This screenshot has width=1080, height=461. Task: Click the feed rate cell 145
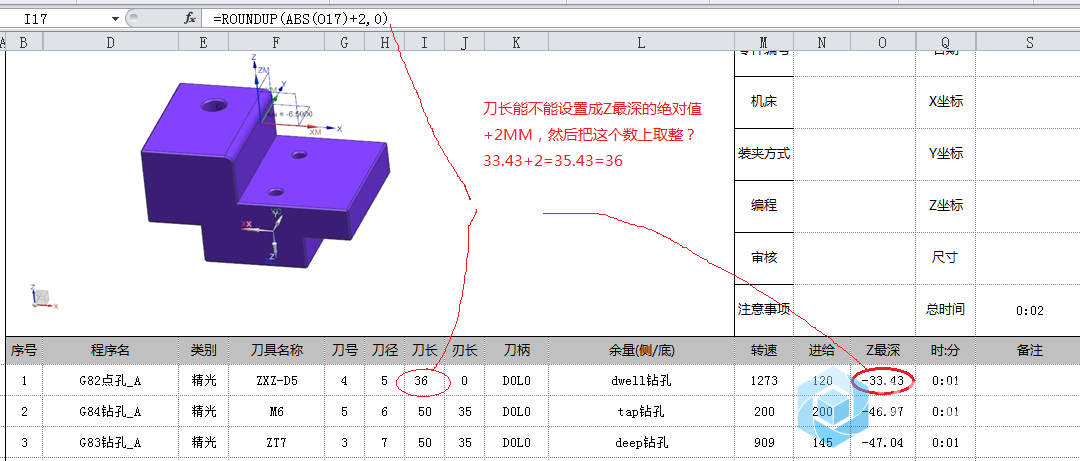point(821,442)
